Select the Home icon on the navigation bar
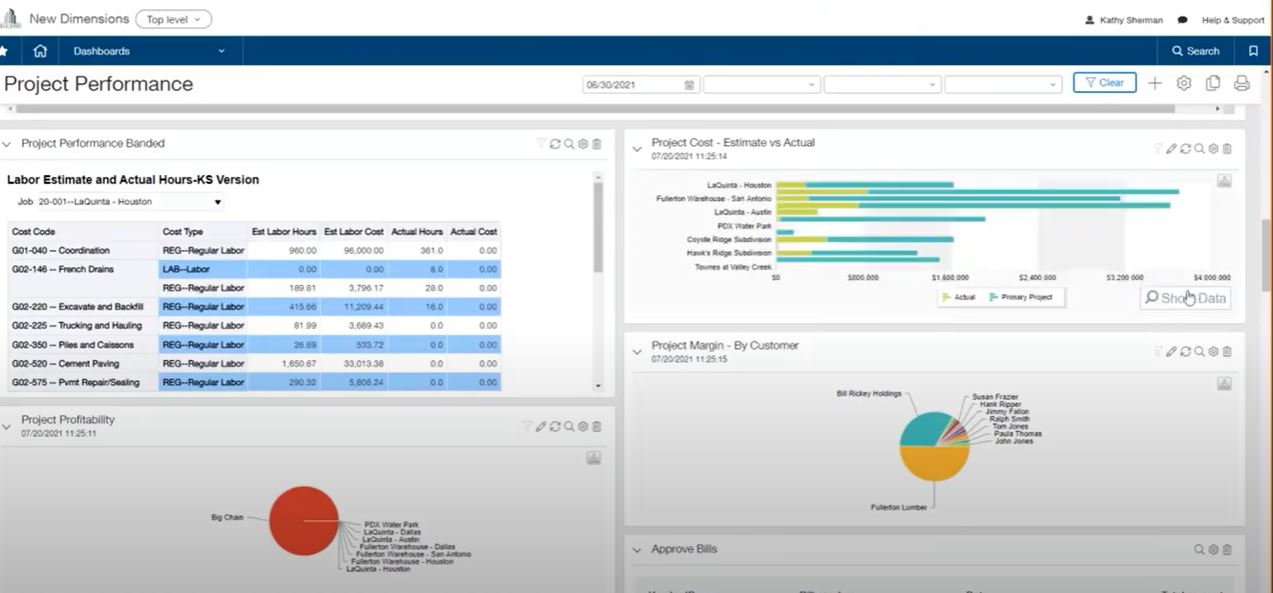 coord(39,51)
